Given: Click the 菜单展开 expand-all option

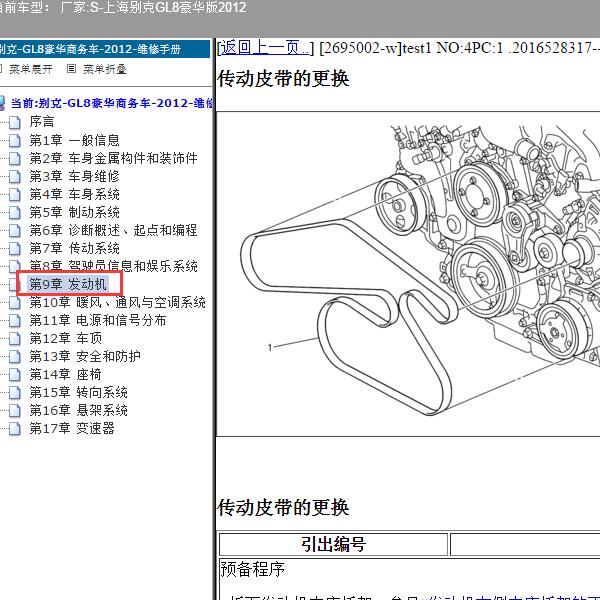Looking at the screenshot, I should 31,69.
